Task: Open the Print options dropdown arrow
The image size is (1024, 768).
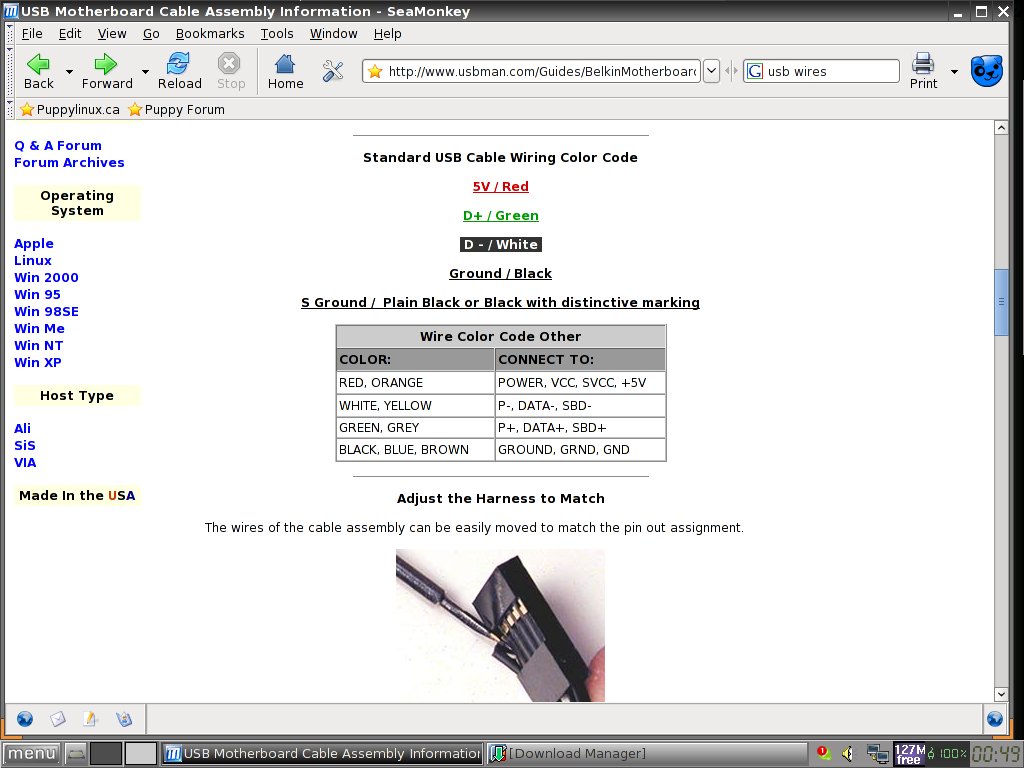Action: point(954,72)
